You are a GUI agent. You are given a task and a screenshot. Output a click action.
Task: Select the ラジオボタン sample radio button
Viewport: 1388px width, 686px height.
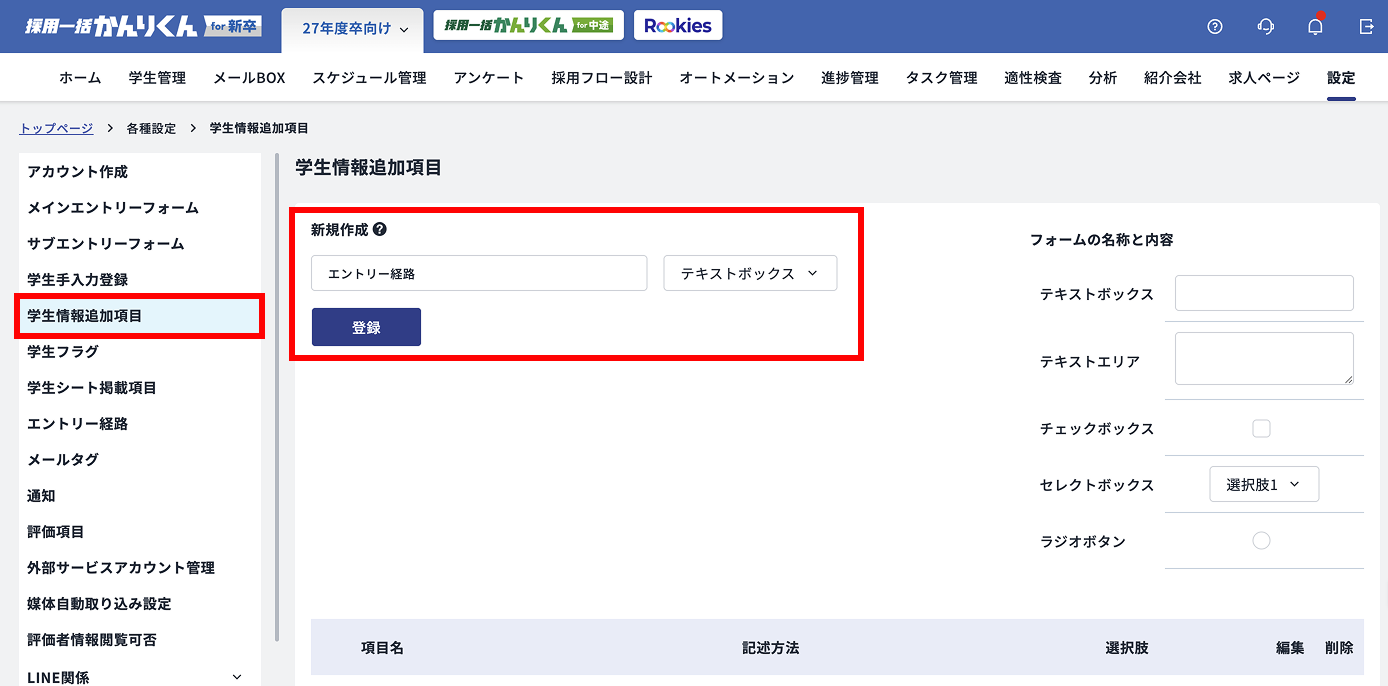(x=1262, y=540)
